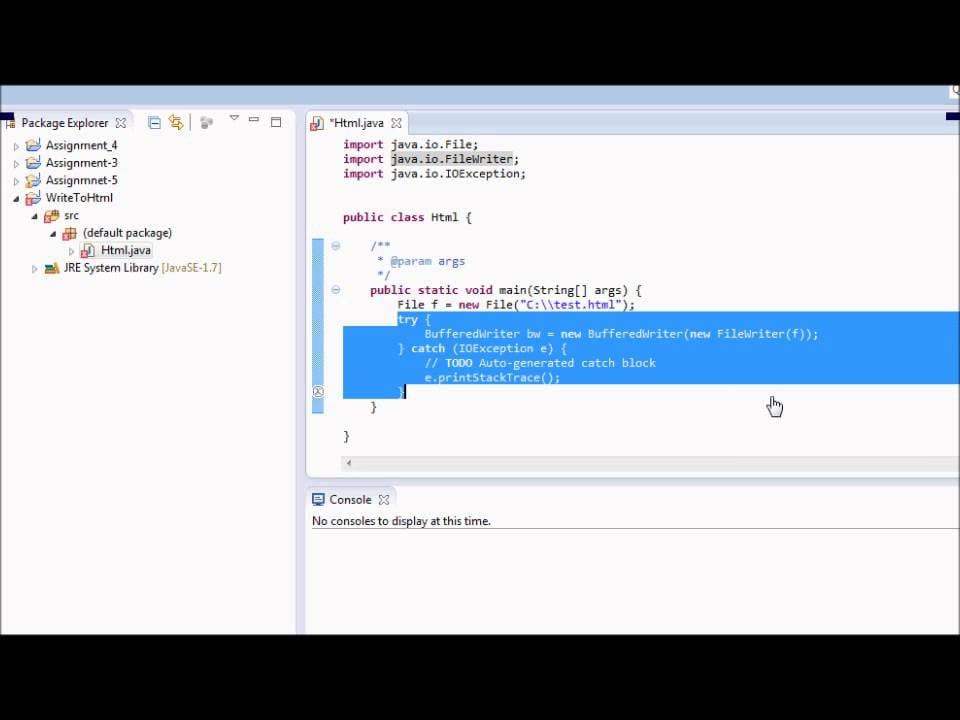960x720 pixels.
Task: Fold the main method code block
Action: click(x=336, y=290)
